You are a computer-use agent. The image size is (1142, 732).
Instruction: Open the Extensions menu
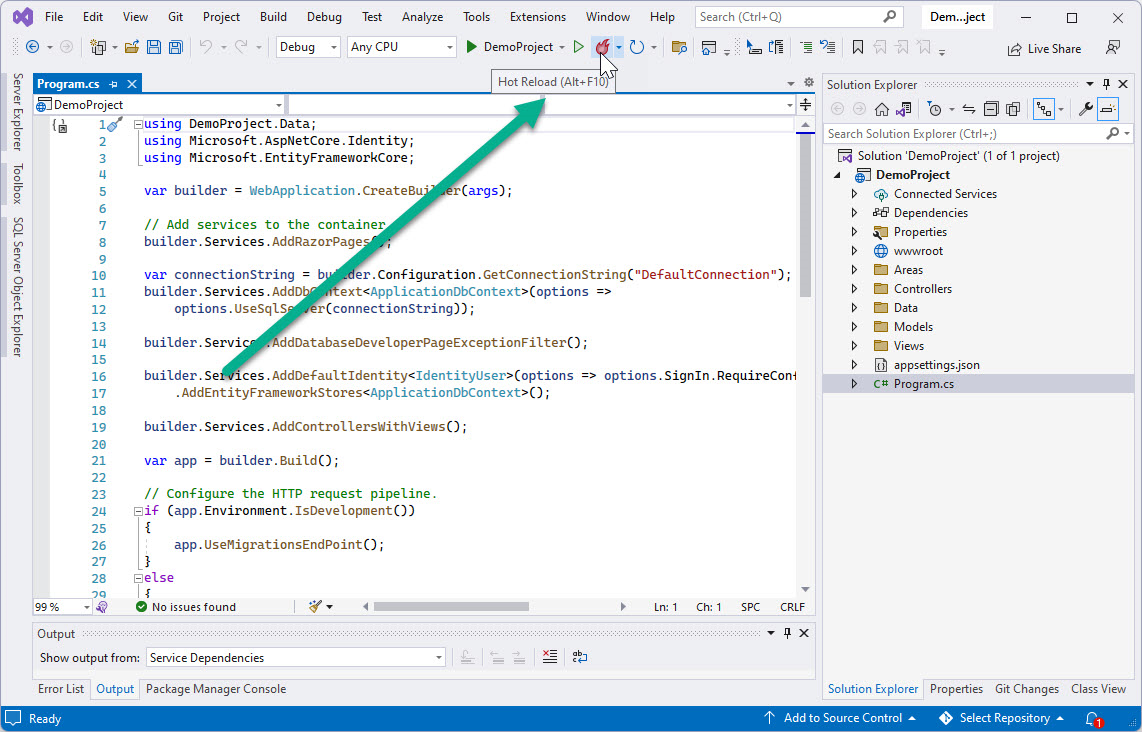coord(537,17)
